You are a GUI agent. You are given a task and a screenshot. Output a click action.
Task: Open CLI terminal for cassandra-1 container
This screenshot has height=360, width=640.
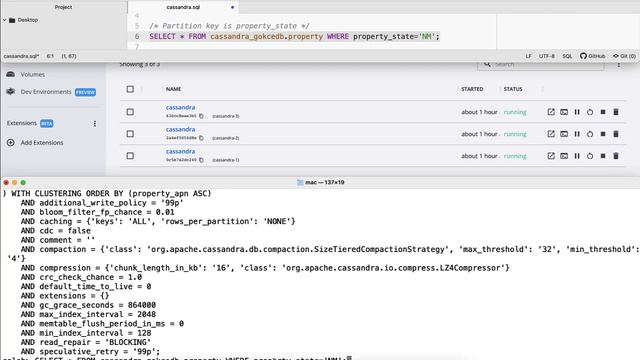click(x=564, y=156)
